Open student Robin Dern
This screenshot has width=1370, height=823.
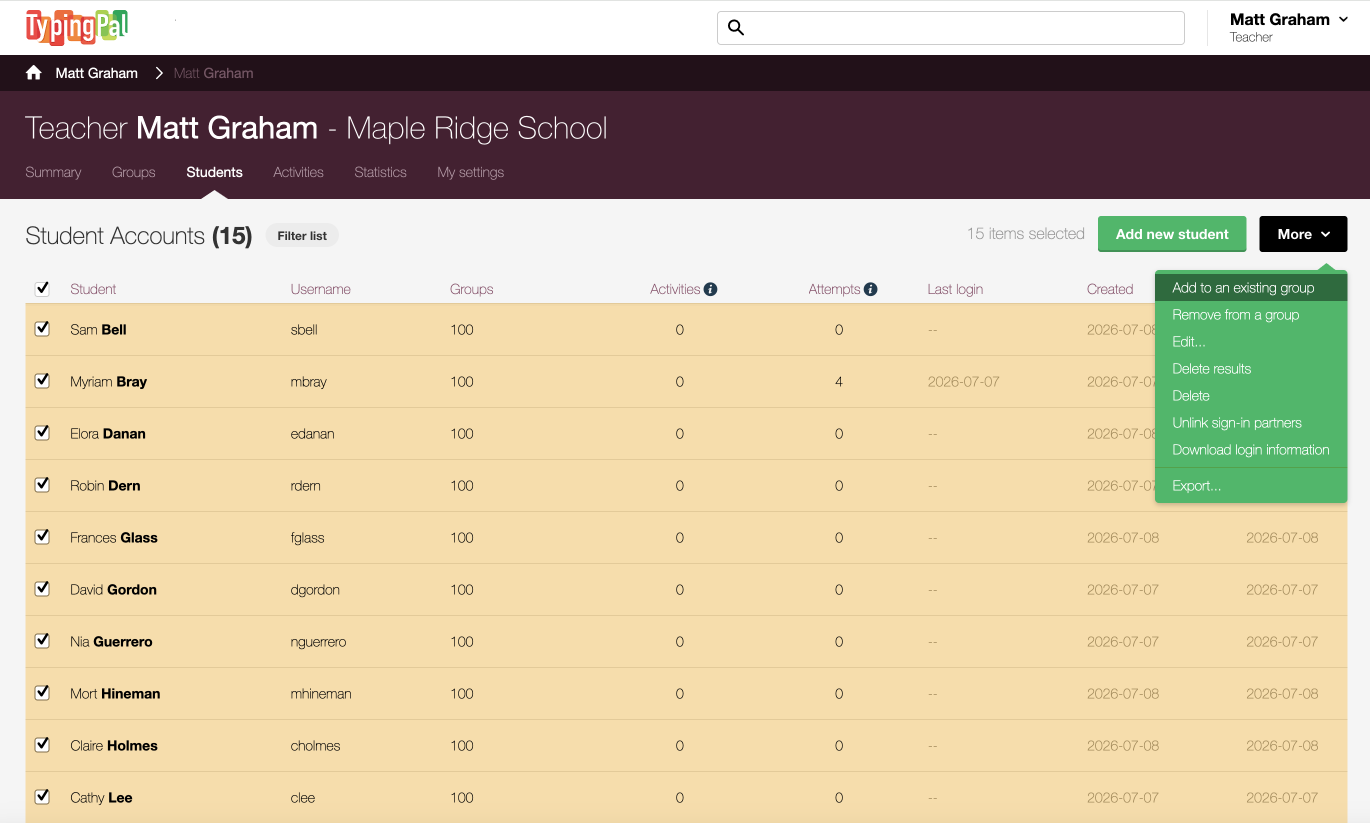tap(105, 485)
